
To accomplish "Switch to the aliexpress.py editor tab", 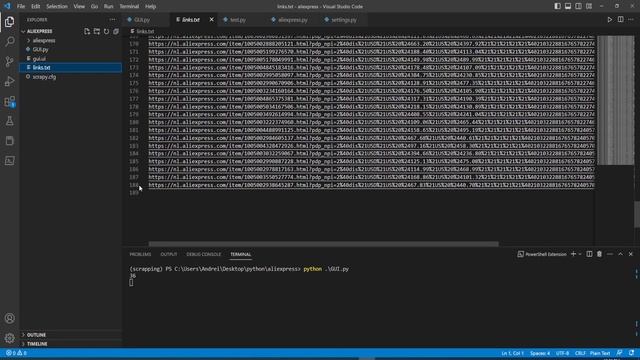I will point(293,20).
